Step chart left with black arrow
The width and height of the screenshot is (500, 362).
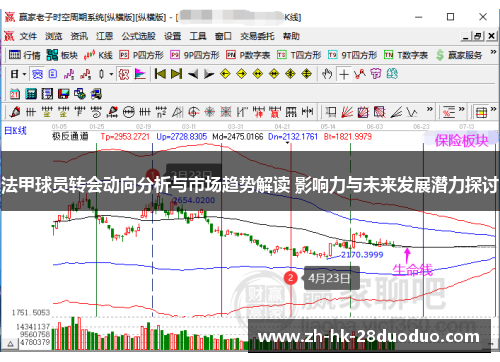[193, 74]
